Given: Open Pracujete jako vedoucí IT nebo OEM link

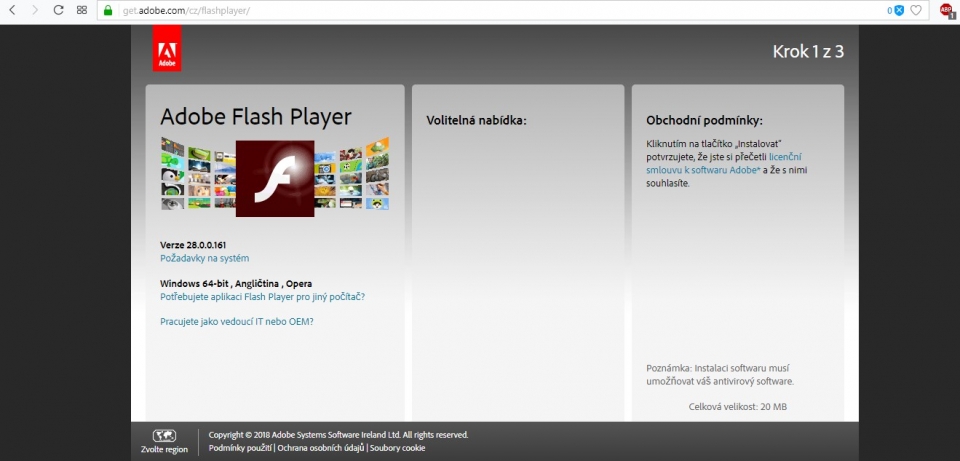Looking at the screenshot, I should point(237,321).
